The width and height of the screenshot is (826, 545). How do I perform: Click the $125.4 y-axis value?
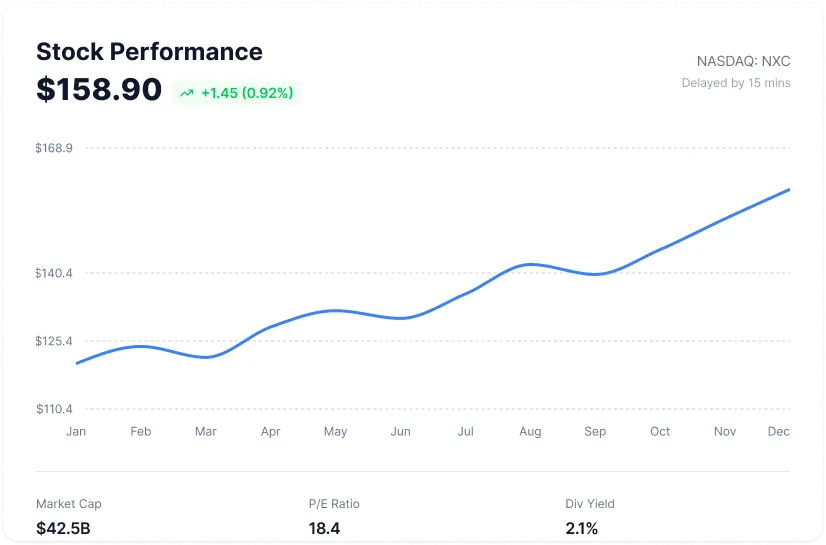[54, 341]
